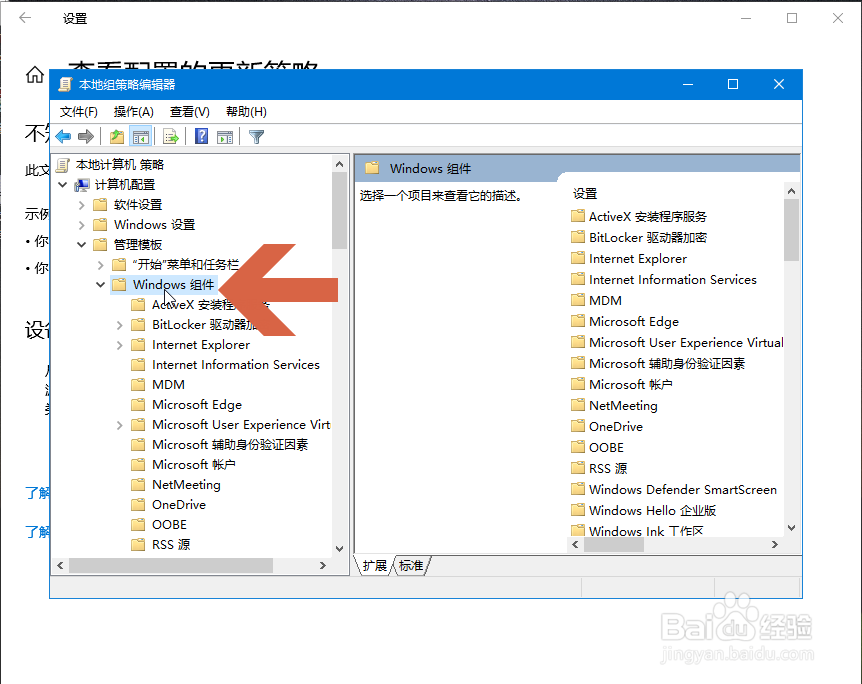Expand the Windows 设置 tree node

click(x=81, y=225)
